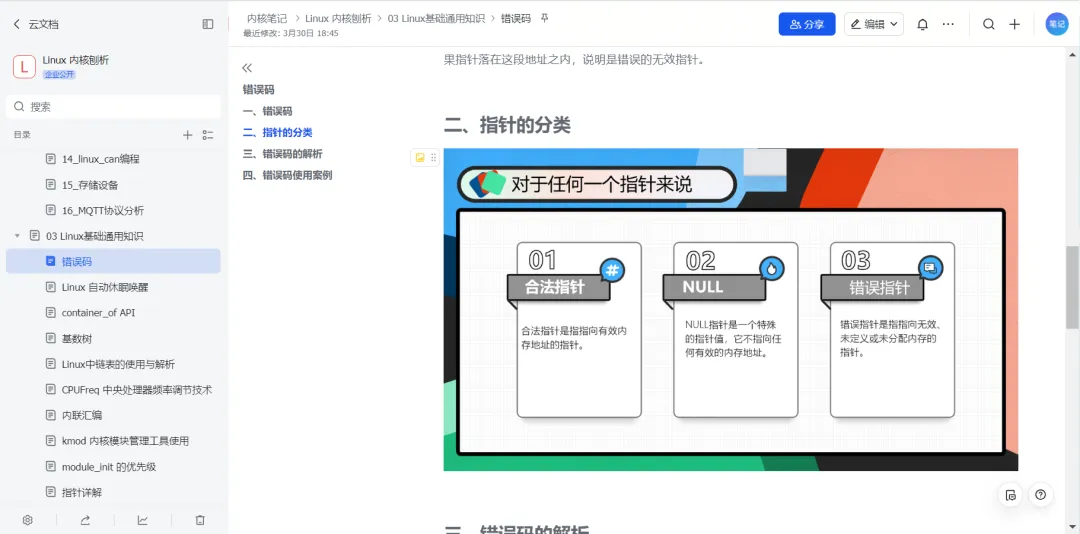Click the pointer classification image
This screenshot has width=1080, height=534.
(731, 309)
